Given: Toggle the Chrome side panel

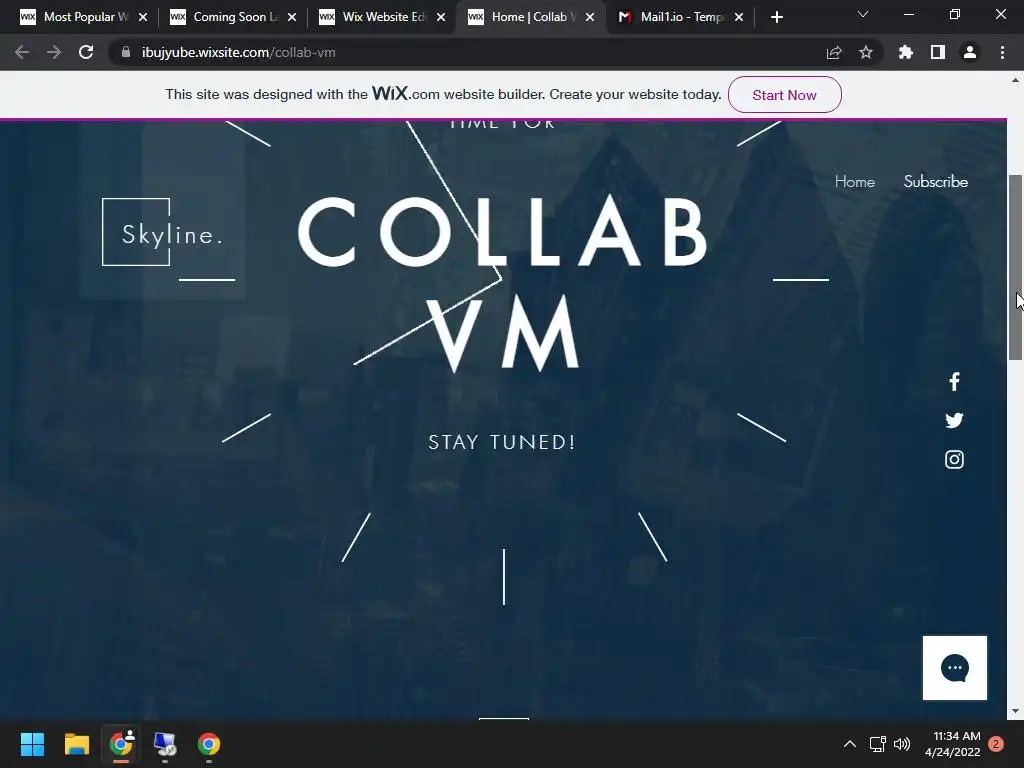Looking at the screenshot, I should tap(938, 52).
